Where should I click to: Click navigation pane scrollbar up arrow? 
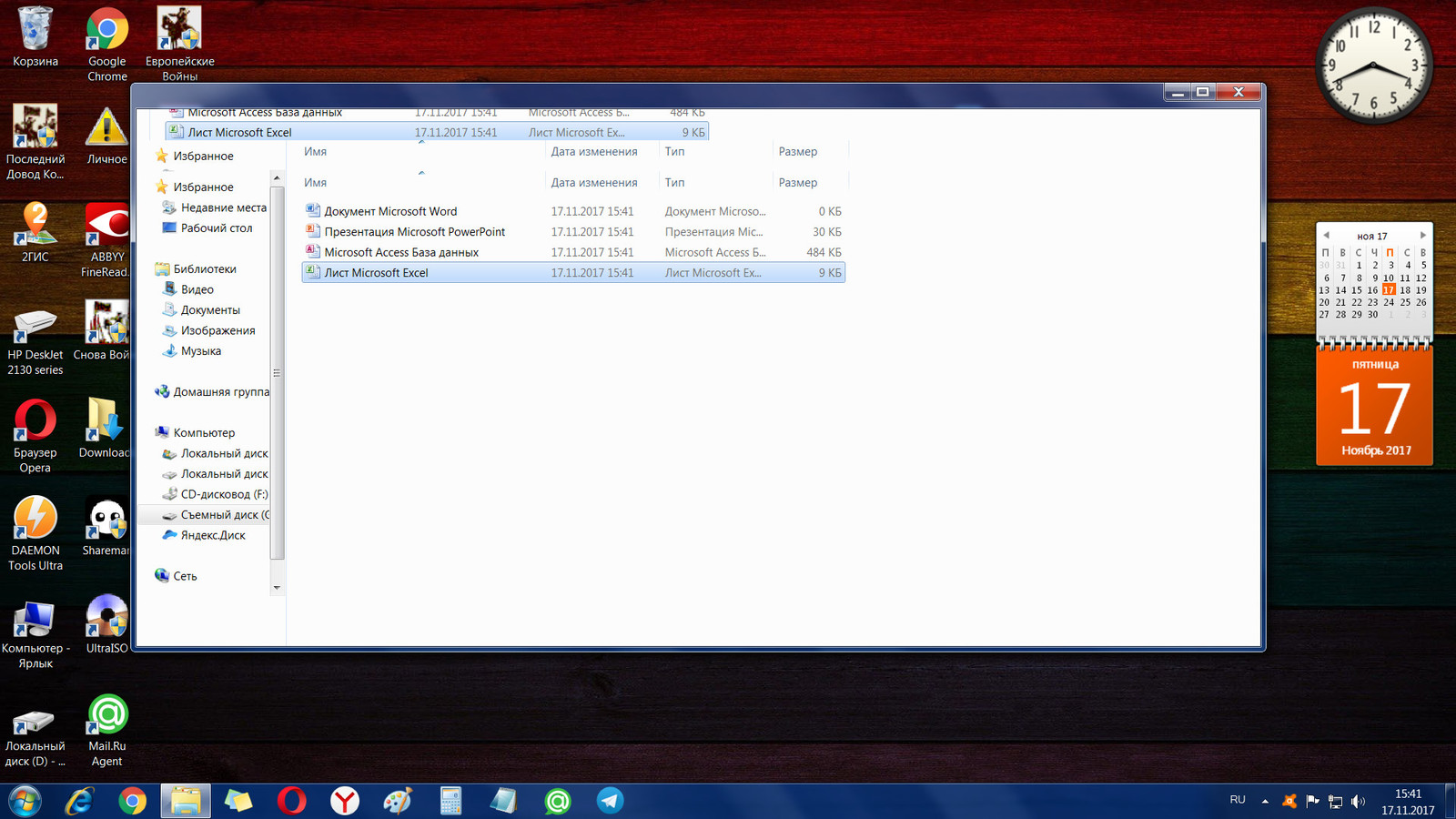tap(277, 177)
